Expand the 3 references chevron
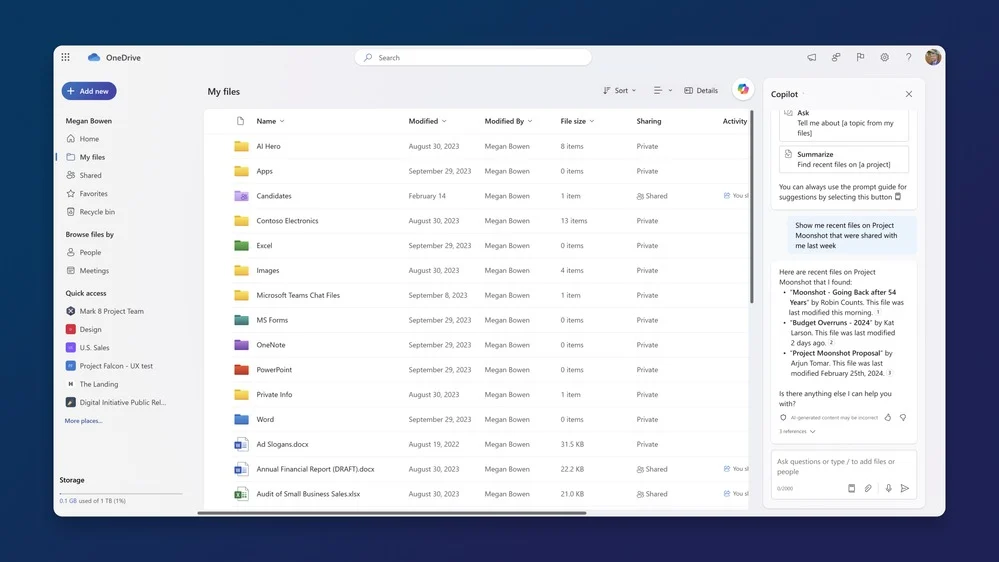999x562 pixels. (x=812, y=431)
